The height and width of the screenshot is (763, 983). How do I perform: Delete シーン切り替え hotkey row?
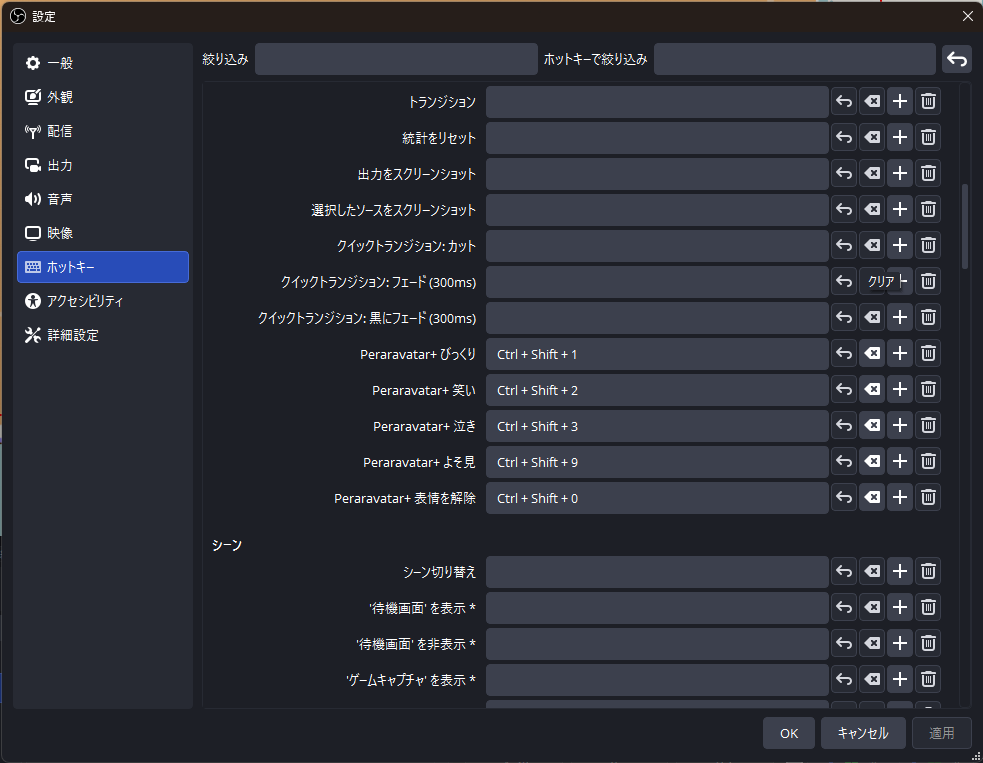click(x=928, y=571)
